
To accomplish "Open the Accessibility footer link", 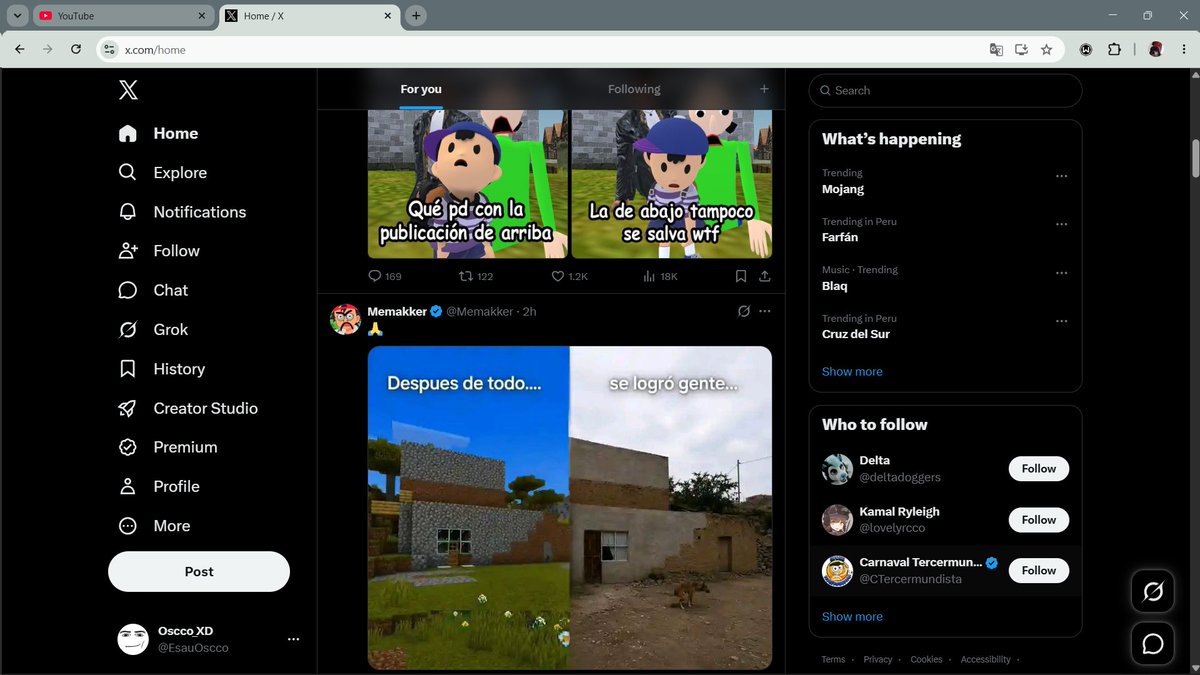I will (x=985, y=660).
